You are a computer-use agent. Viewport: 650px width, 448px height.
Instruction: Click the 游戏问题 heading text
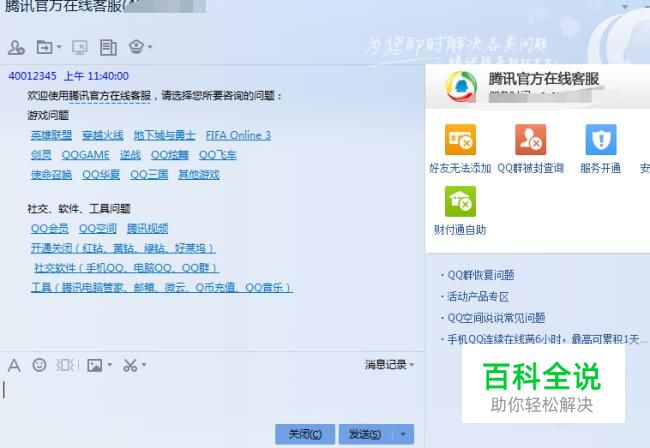(x=48, y=116)
